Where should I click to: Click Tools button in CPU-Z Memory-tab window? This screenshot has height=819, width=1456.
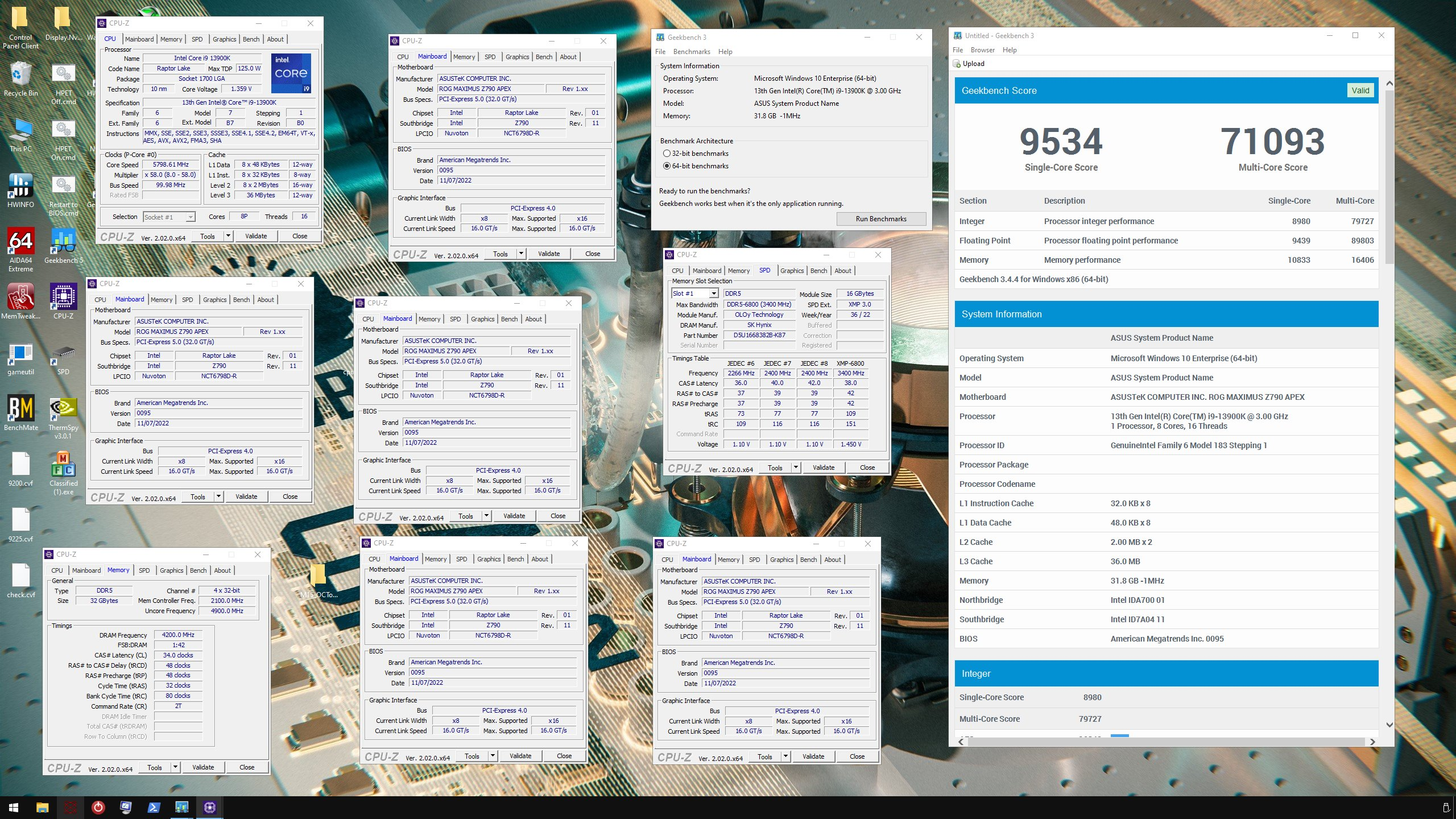[x=155, y=767]
